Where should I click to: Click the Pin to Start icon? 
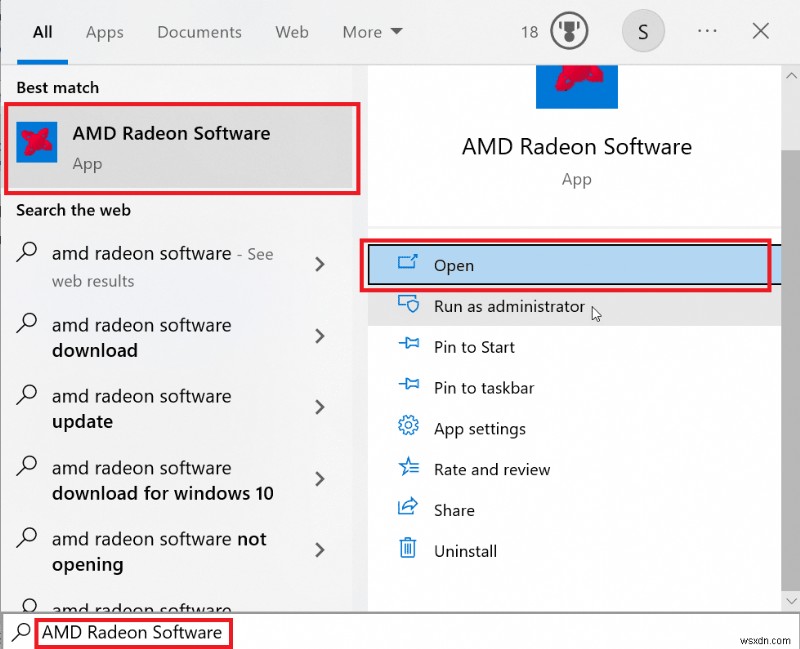coord(409,347)
